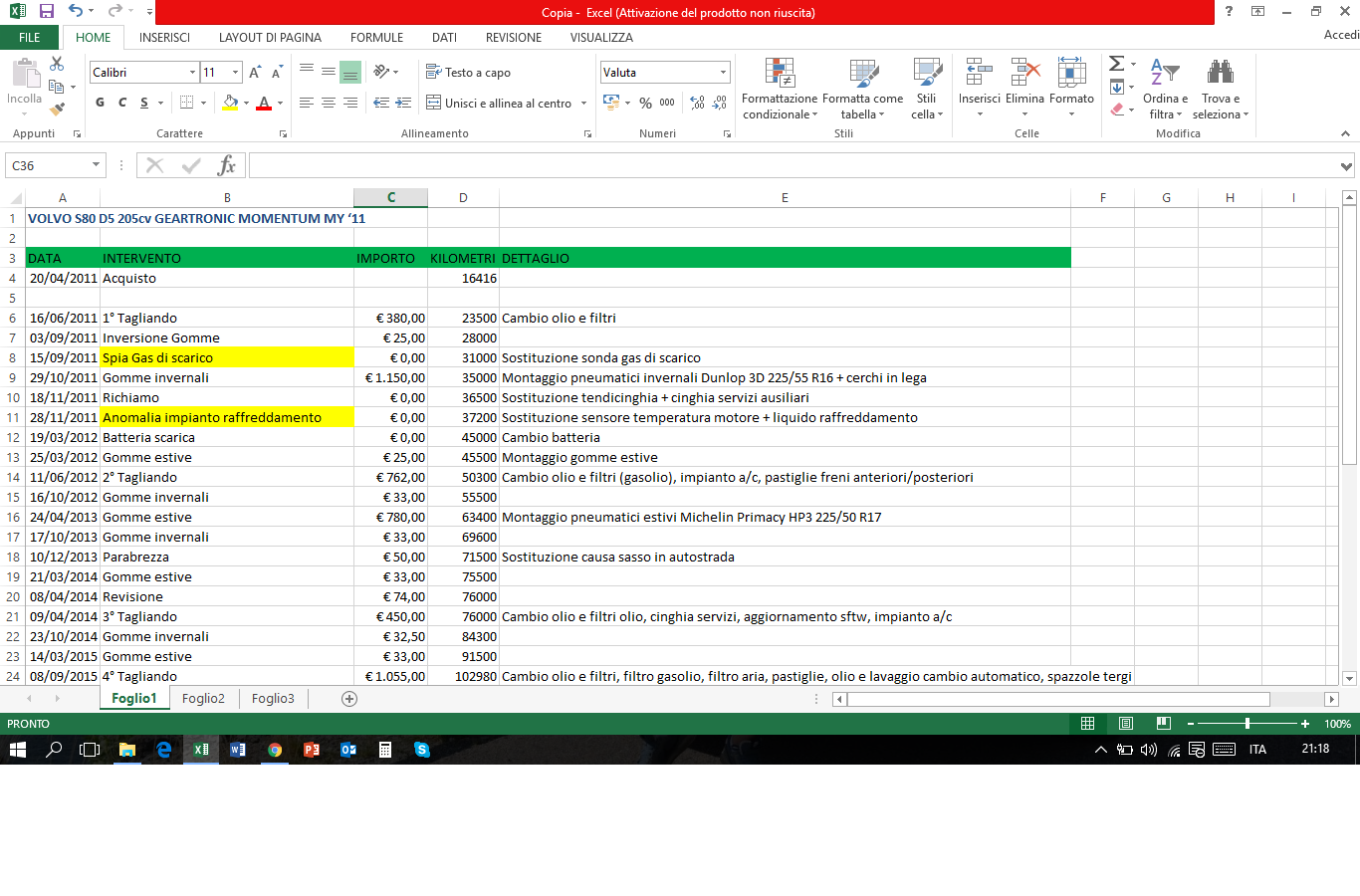The width and height of the screenshot is (1360, 896).
Task: Click the Elimina cells icon
Action: tap(1024, 73)
